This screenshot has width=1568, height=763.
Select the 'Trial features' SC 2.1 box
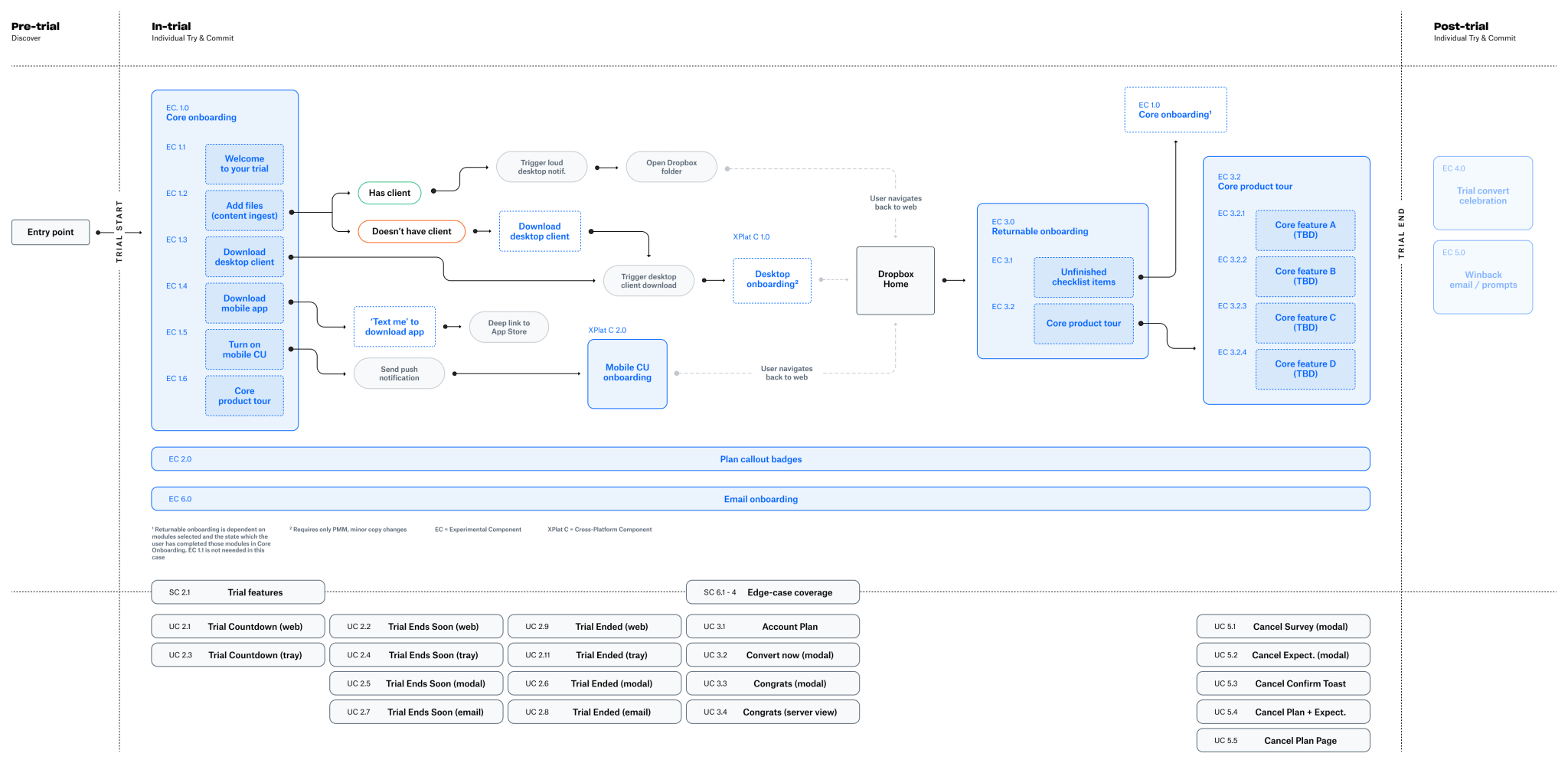click(238, 592)
